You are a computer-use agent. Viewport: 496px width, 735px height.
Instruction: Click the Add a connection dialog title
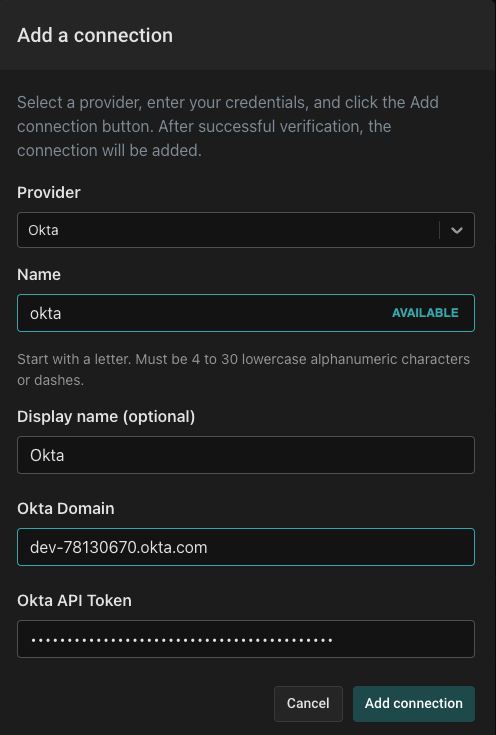coord(95,36)
